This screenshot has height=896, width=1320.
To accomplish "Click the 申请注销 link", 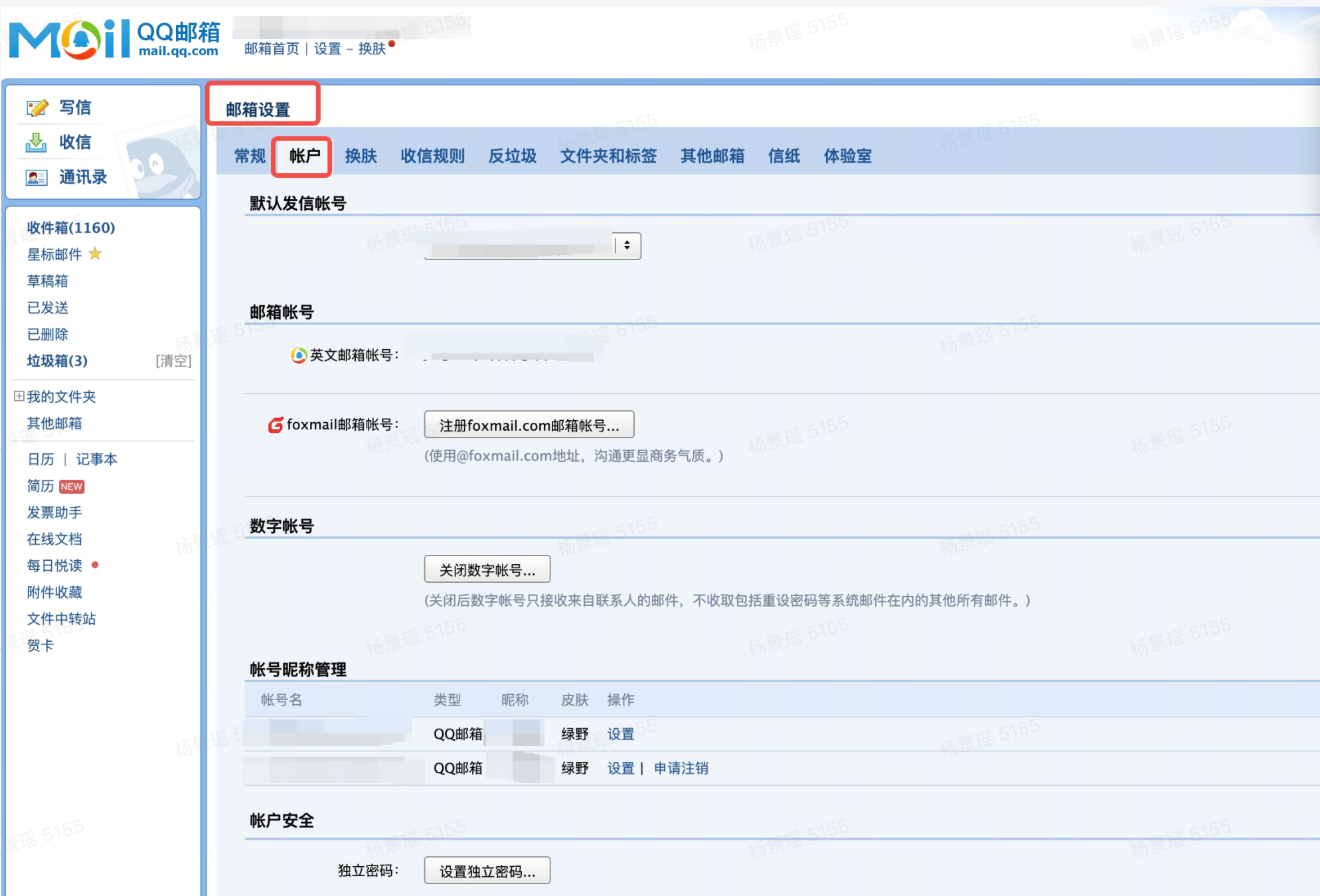I will (x=681, y=768).
